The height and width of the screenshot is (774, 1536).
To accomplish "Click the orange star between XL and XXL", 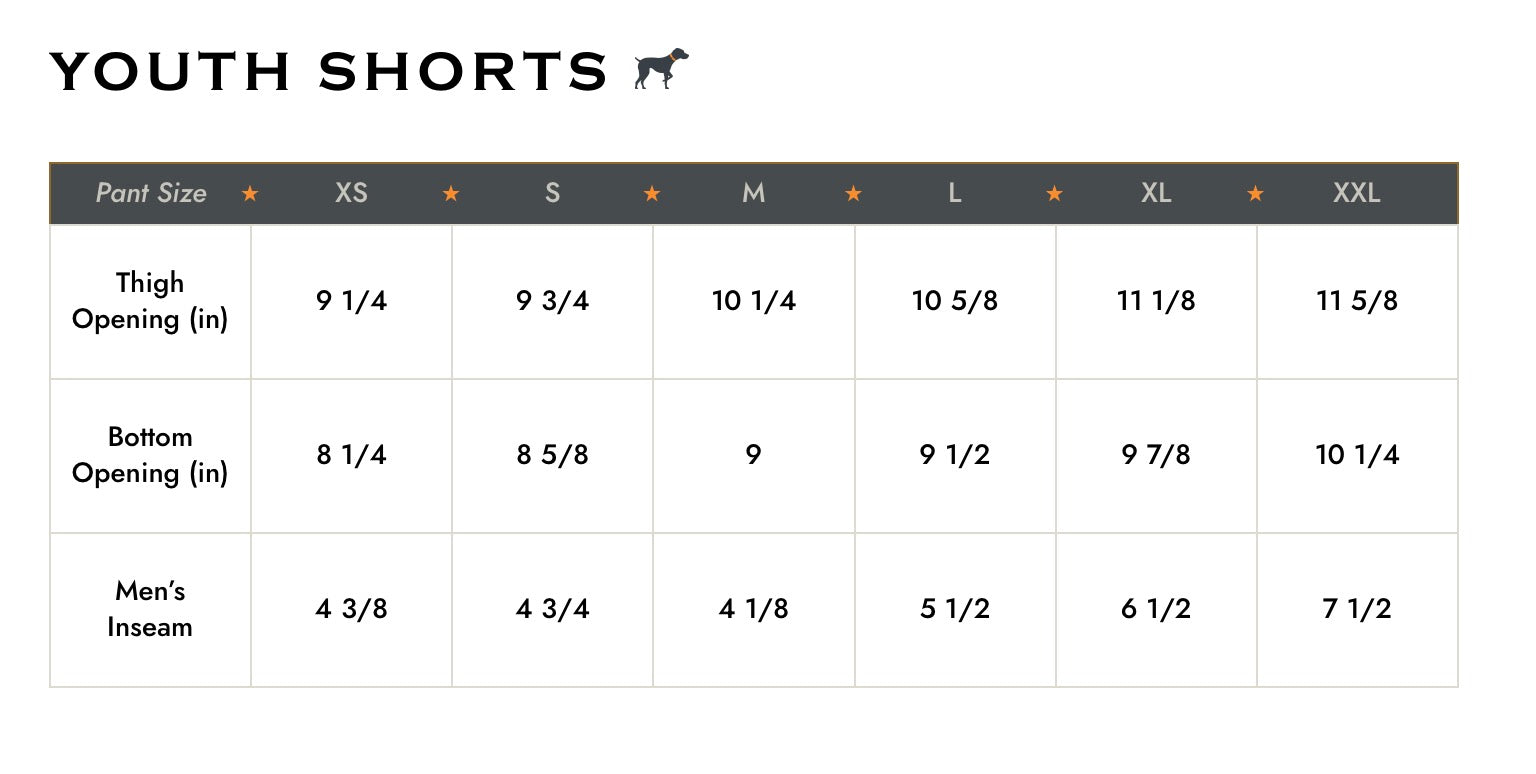I will tap(1255, 194).
